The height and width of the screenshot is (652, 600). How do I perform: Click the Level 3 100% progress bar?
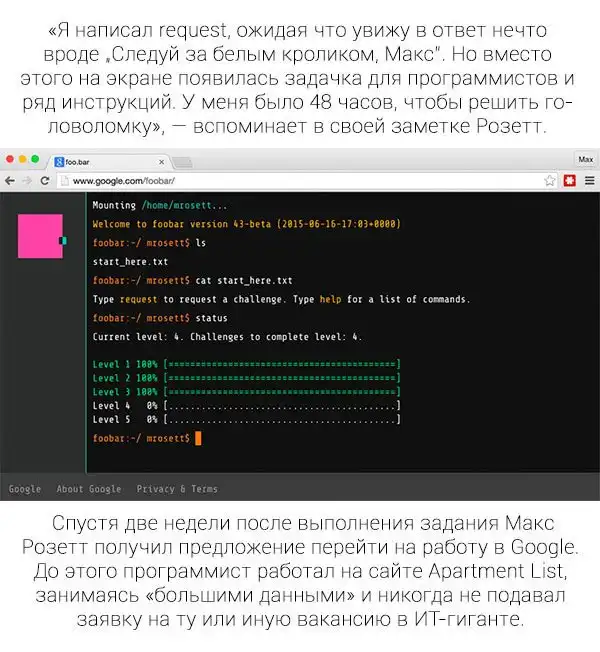[x=246, y=392]
